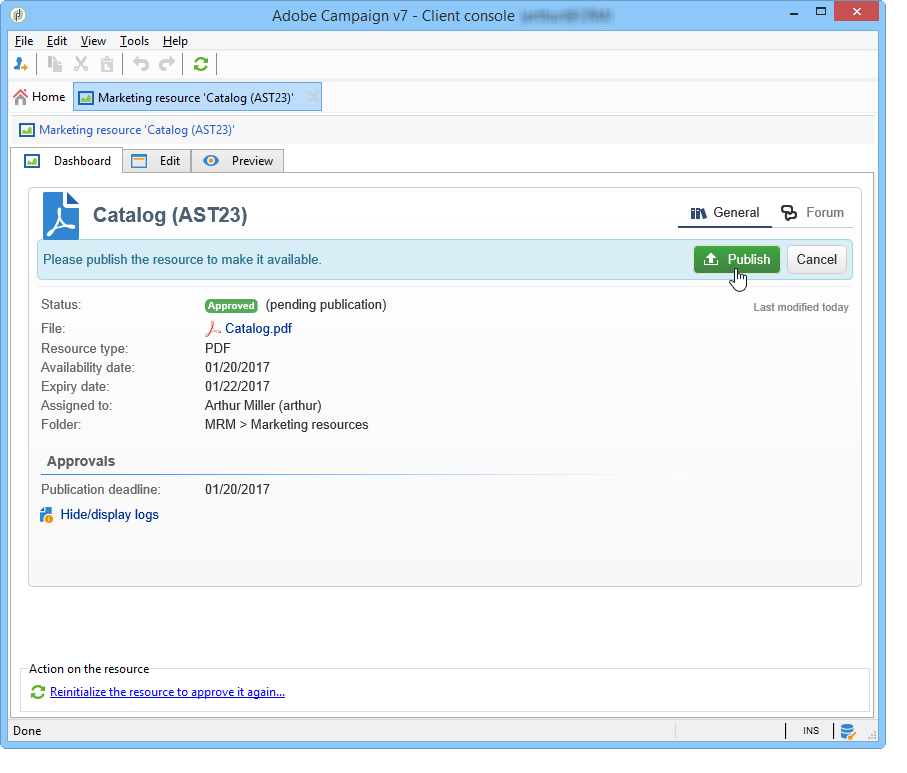
Task: Open the File menu
Action: [24, 41]
